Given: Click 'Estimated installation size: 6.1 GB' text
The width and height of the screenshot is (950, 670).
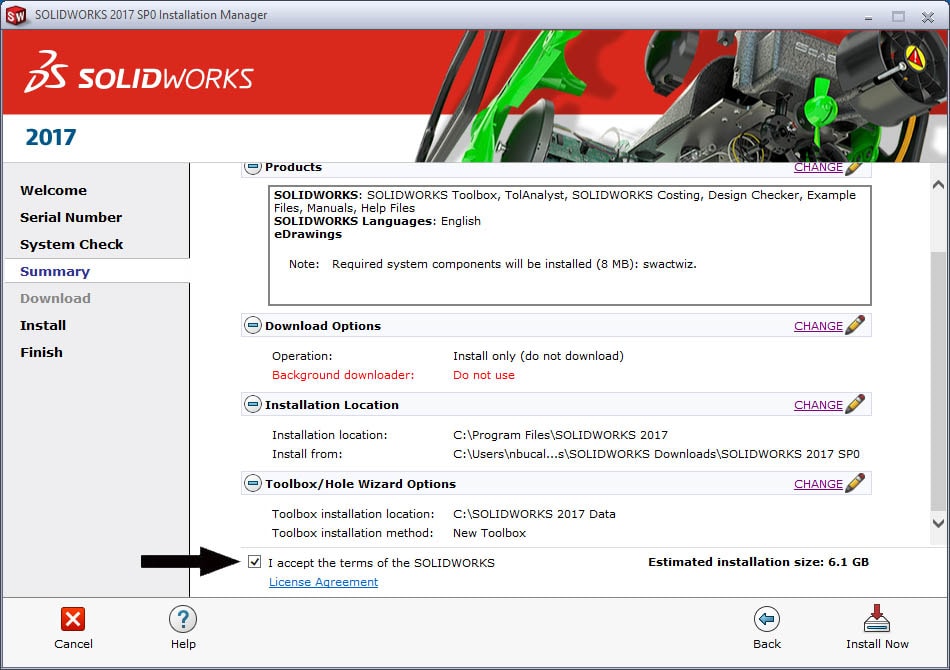Looking at the screenshot, I should click(x=758, y=562).
